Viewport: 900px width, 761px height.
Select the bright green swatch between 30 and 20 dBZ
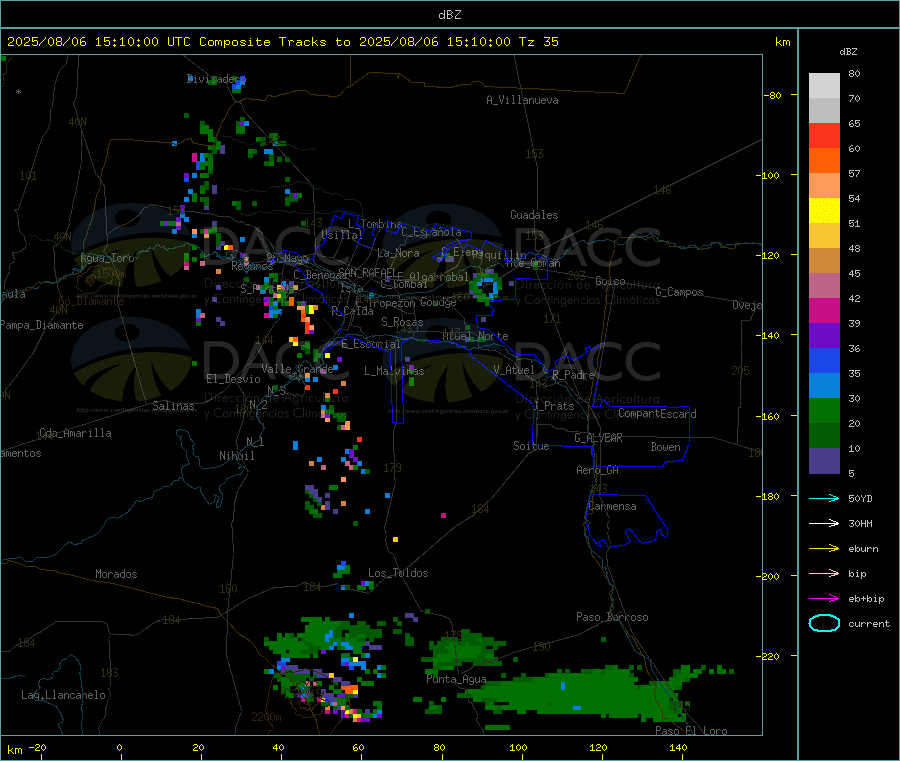824,410
